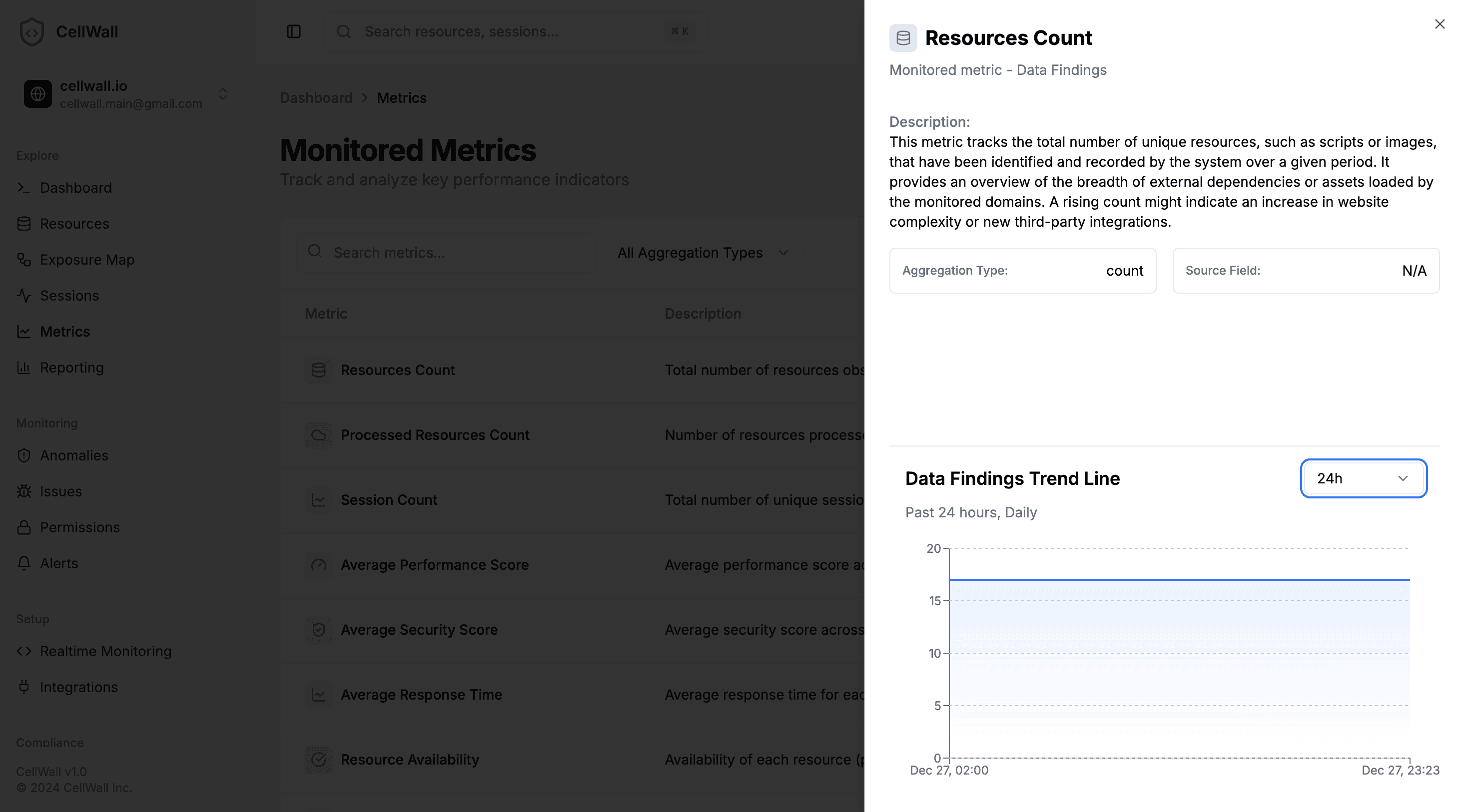This screenshot has width=1464, height=812.
Task: Click the Session Count chart icon
Action: point(319,500)
